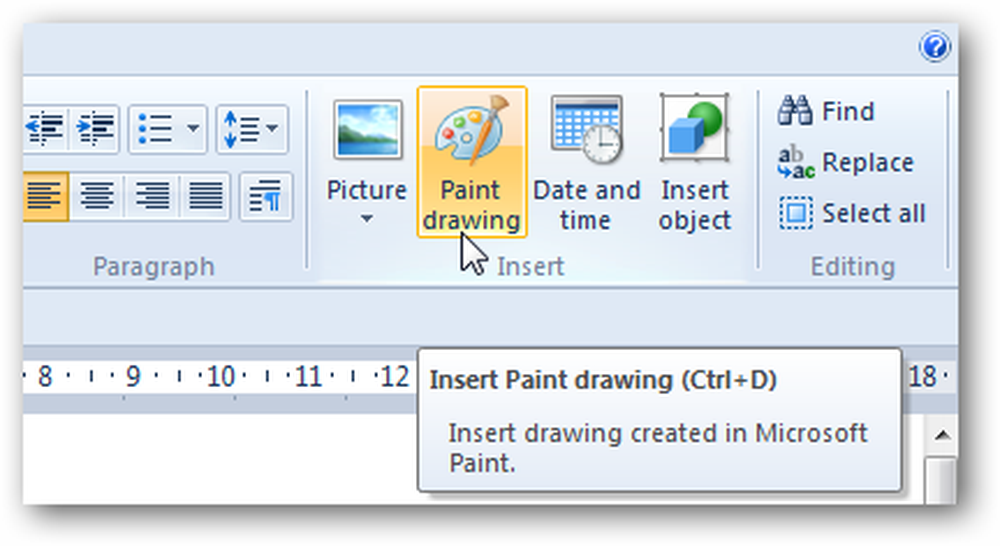Start a bulleted list
Viewport: 1000px width, 546px height.
(155, 129)
